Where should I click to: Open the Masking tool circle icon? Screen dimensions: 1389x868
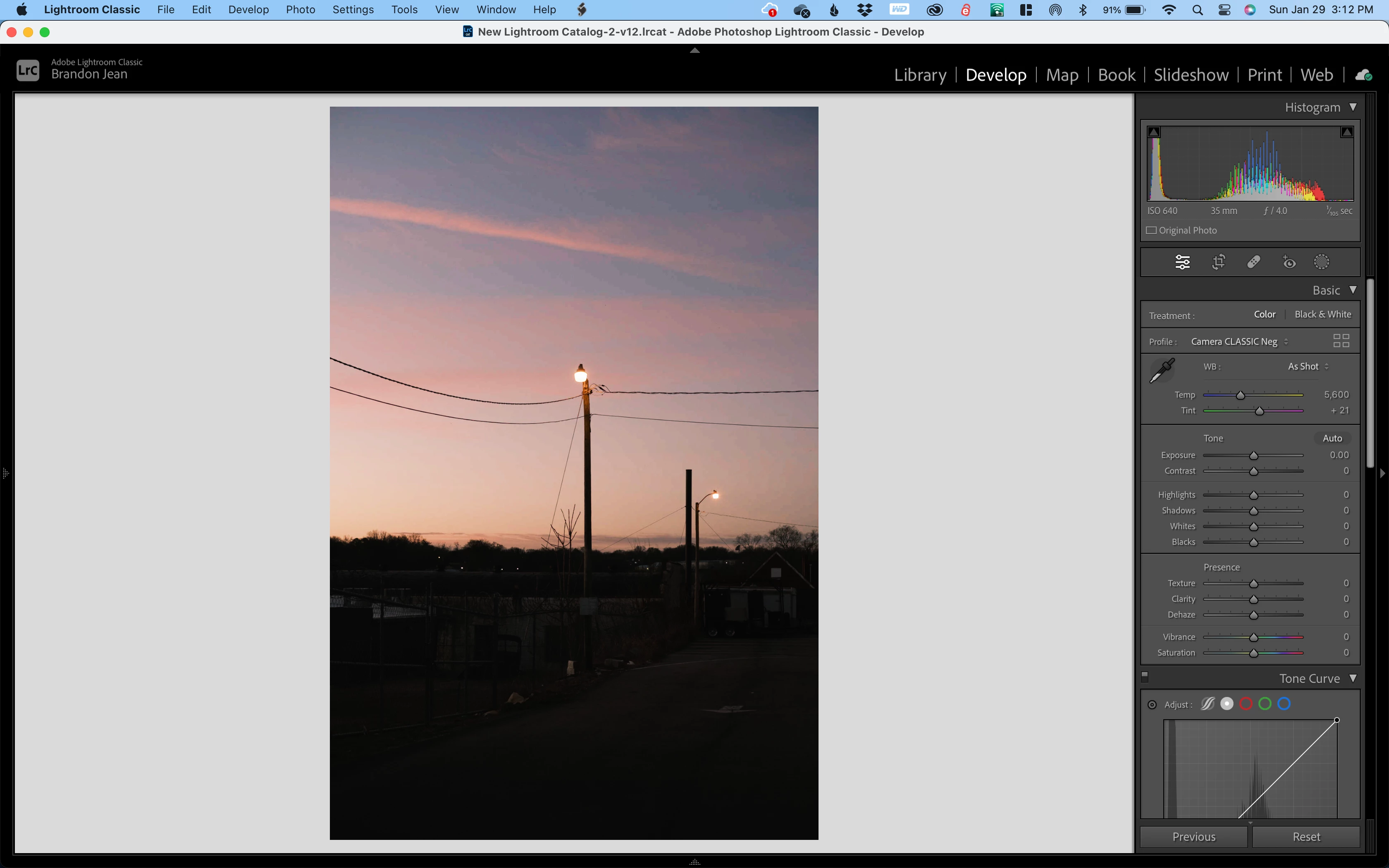[1321, 262]
